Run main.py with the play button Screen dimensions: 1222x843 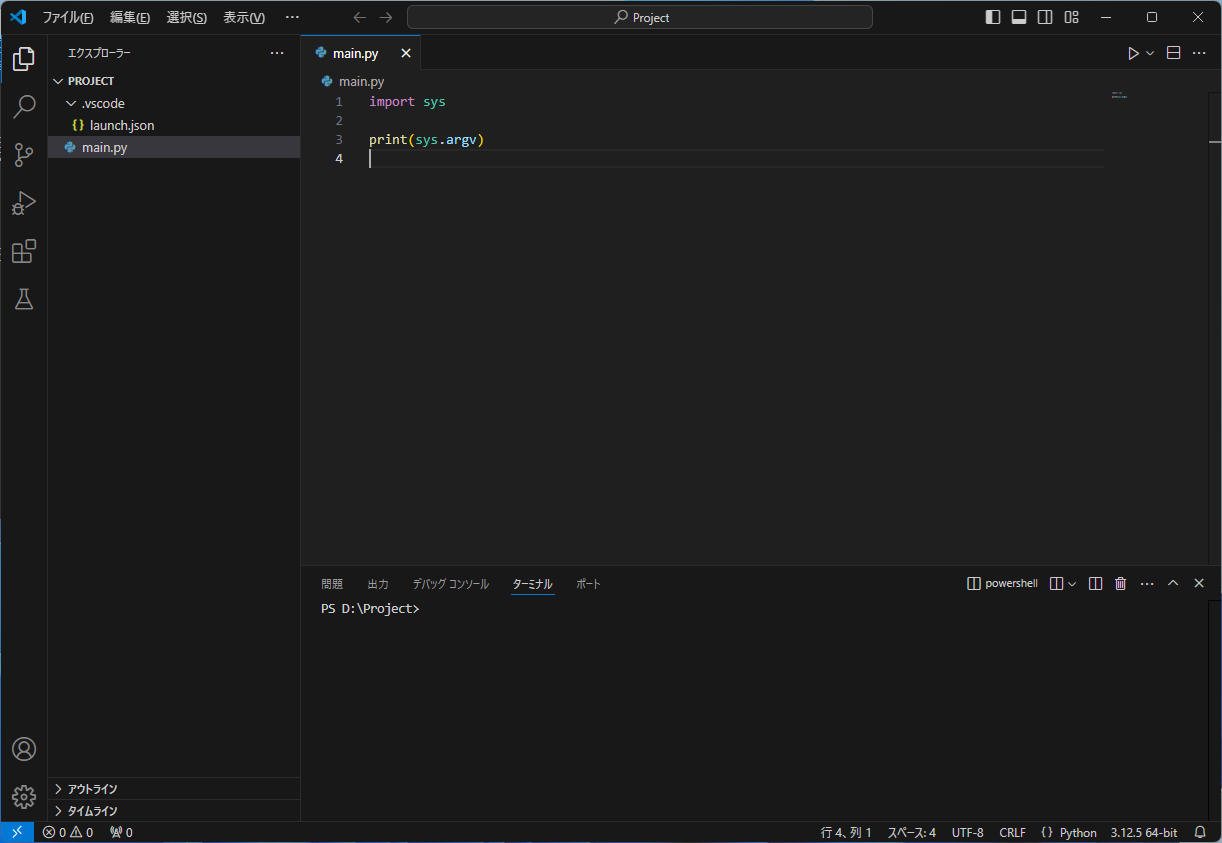[1132, 52]
